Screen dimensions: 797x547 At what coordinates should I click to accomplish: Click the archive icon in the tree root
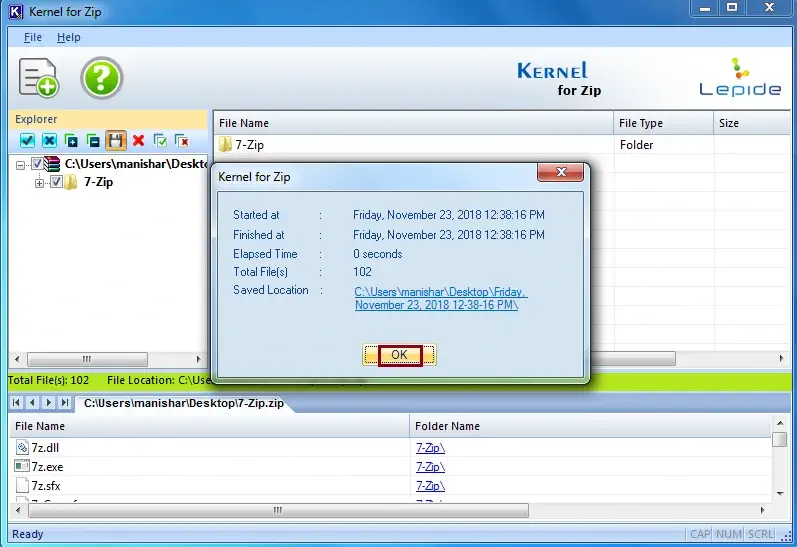pos(52,164)
